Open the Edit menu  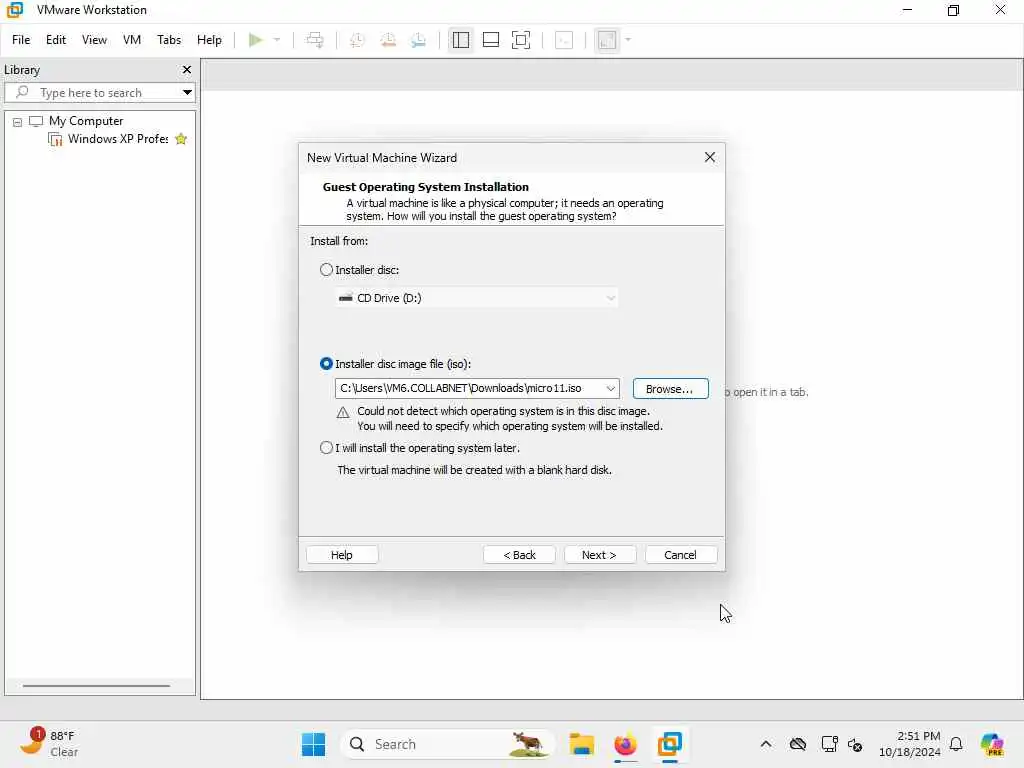point(56,40)
